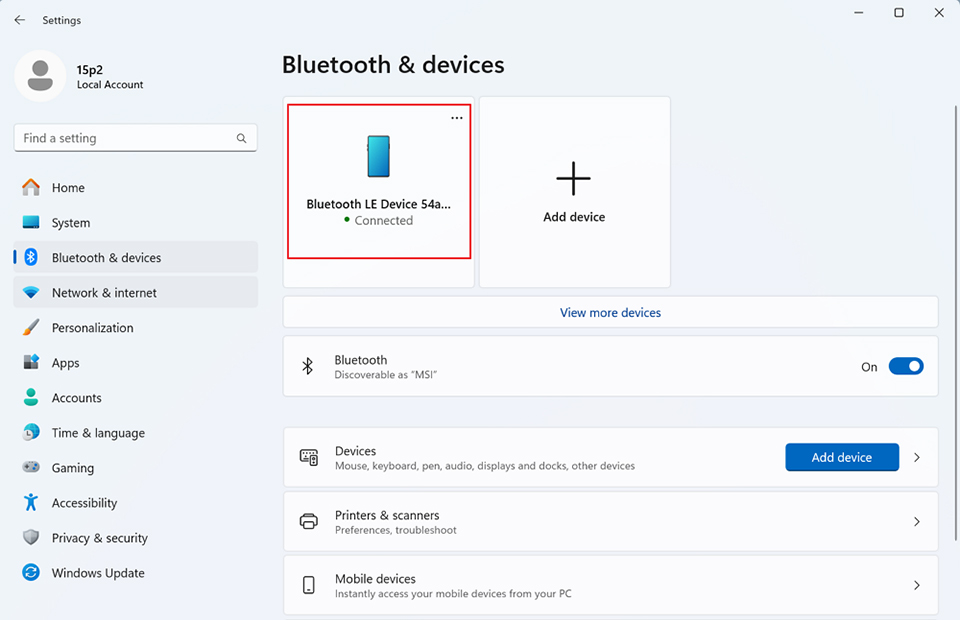Select the Network & internet icon

coord(31,292)
